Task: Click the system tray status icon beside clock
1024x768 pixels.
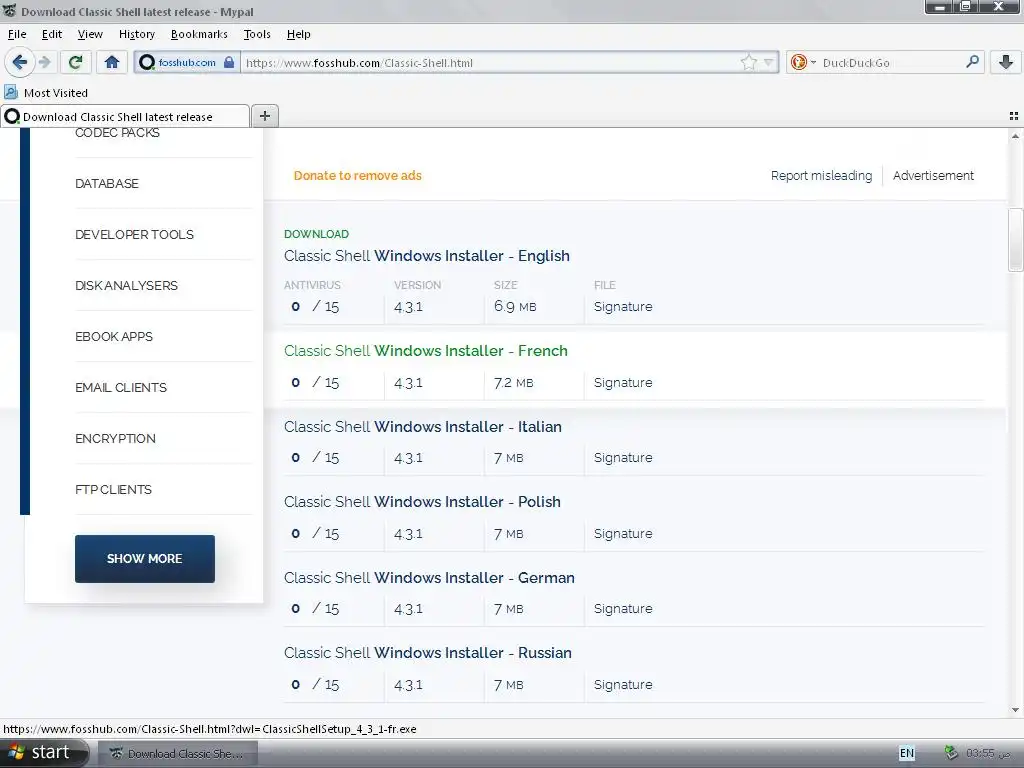Action: (951, 753)
